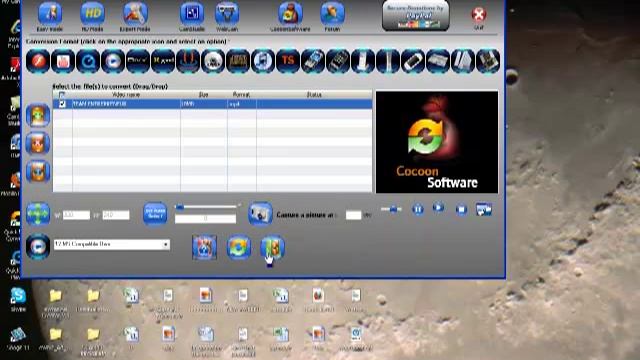Switch to Easy mode

coord(50,14)
